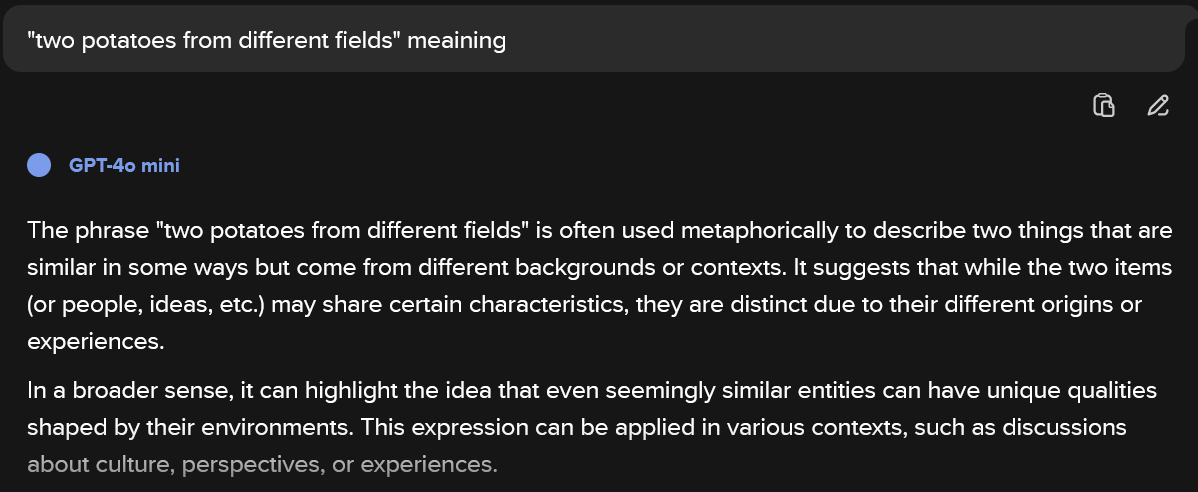Select the user message bubble at top
Screen dimensions: 1198x492
point(599,40)
